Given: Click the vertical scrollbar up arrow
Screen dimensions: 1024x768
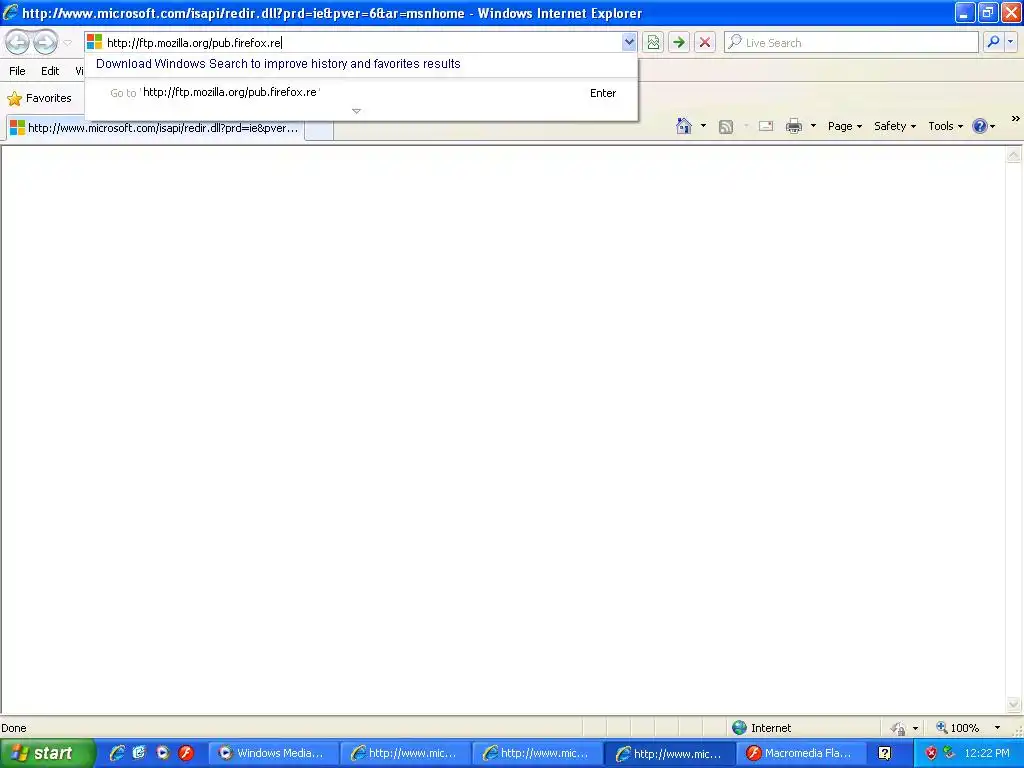Looking at the screenshot, I should (1014, 155).
